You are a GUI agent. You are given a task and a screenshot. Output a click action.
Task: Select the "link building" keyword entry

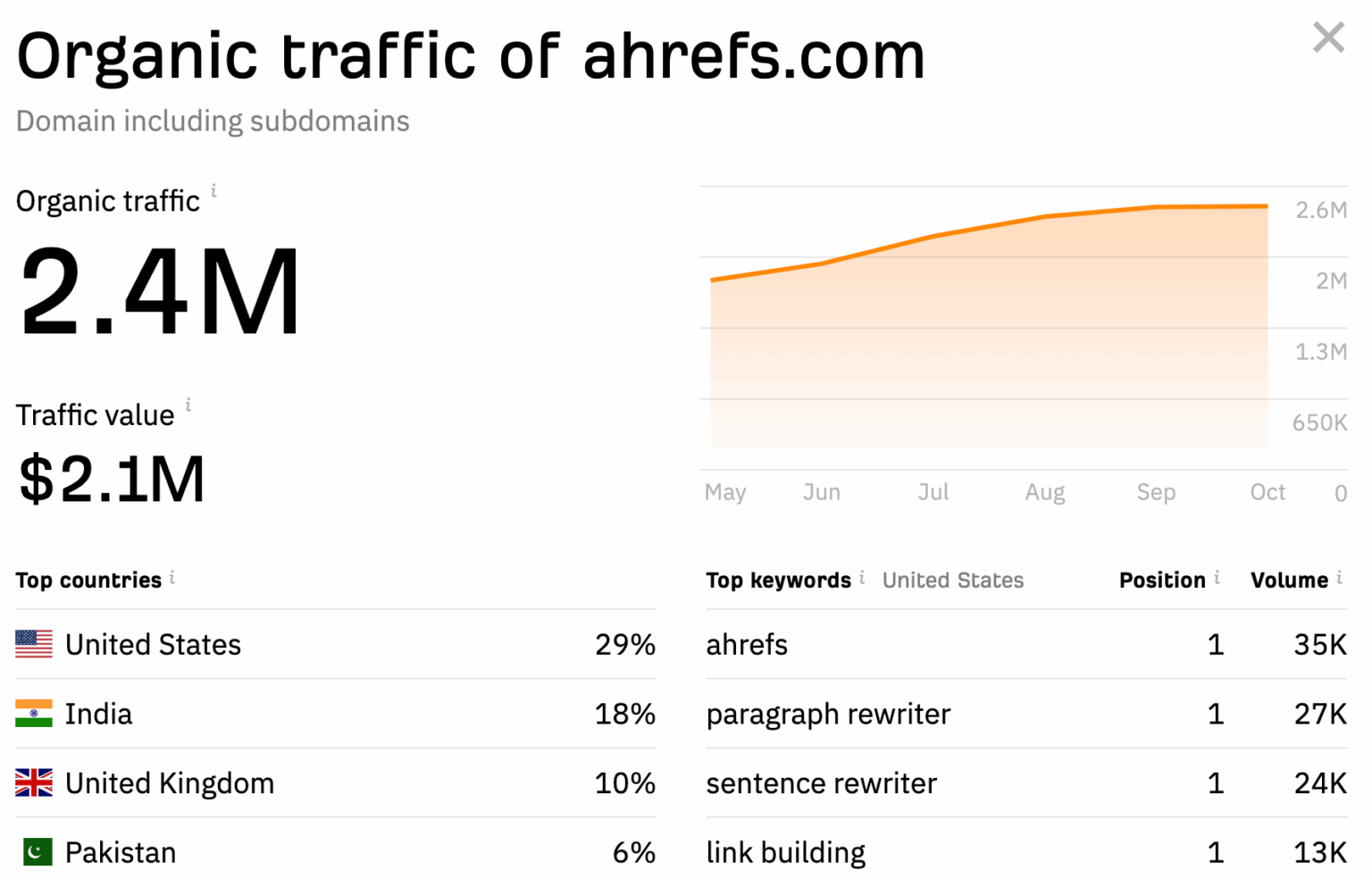tap(785, 852)
